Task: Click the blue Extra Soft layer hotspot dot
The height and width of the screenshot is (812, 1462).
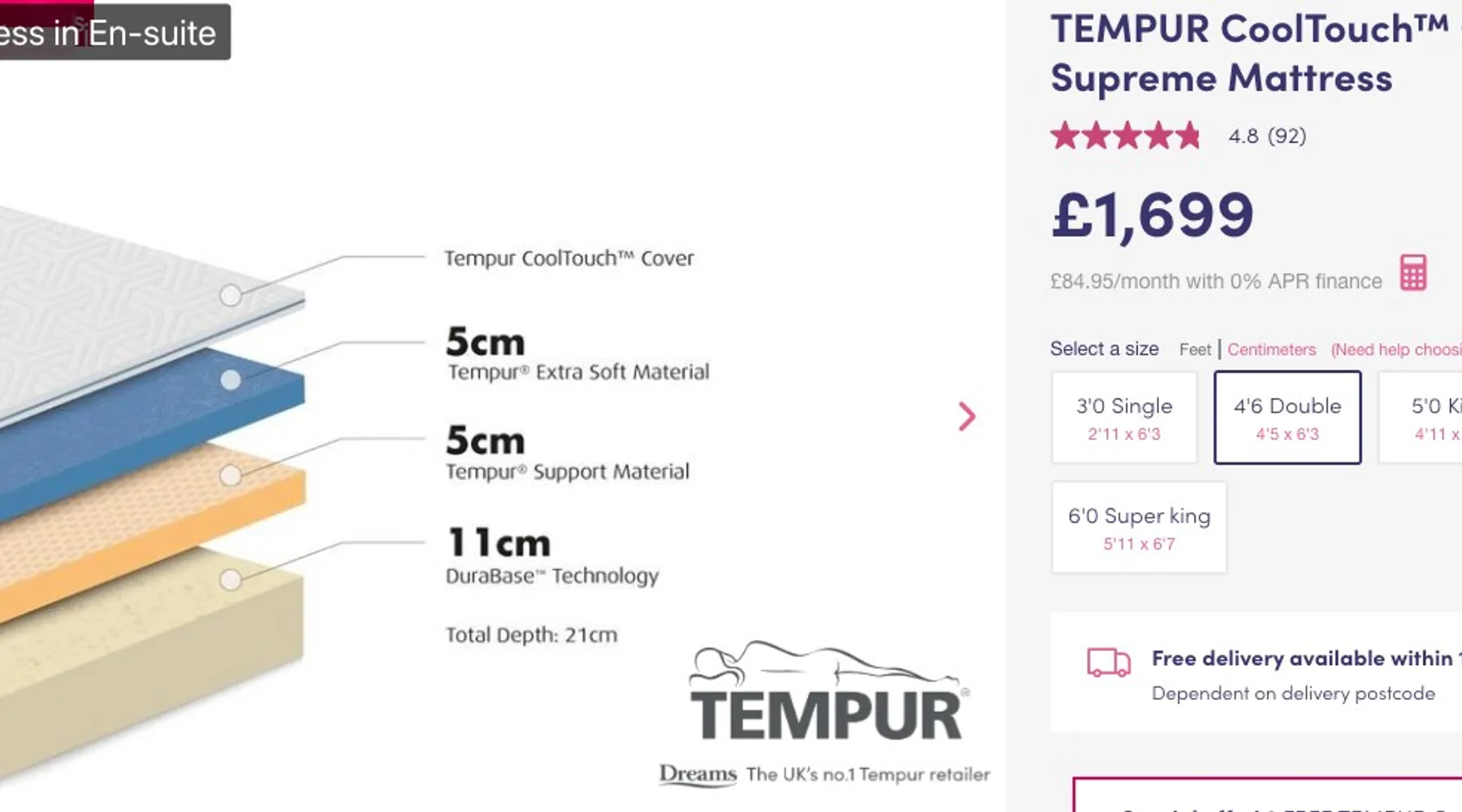Action: pos(231,379)
